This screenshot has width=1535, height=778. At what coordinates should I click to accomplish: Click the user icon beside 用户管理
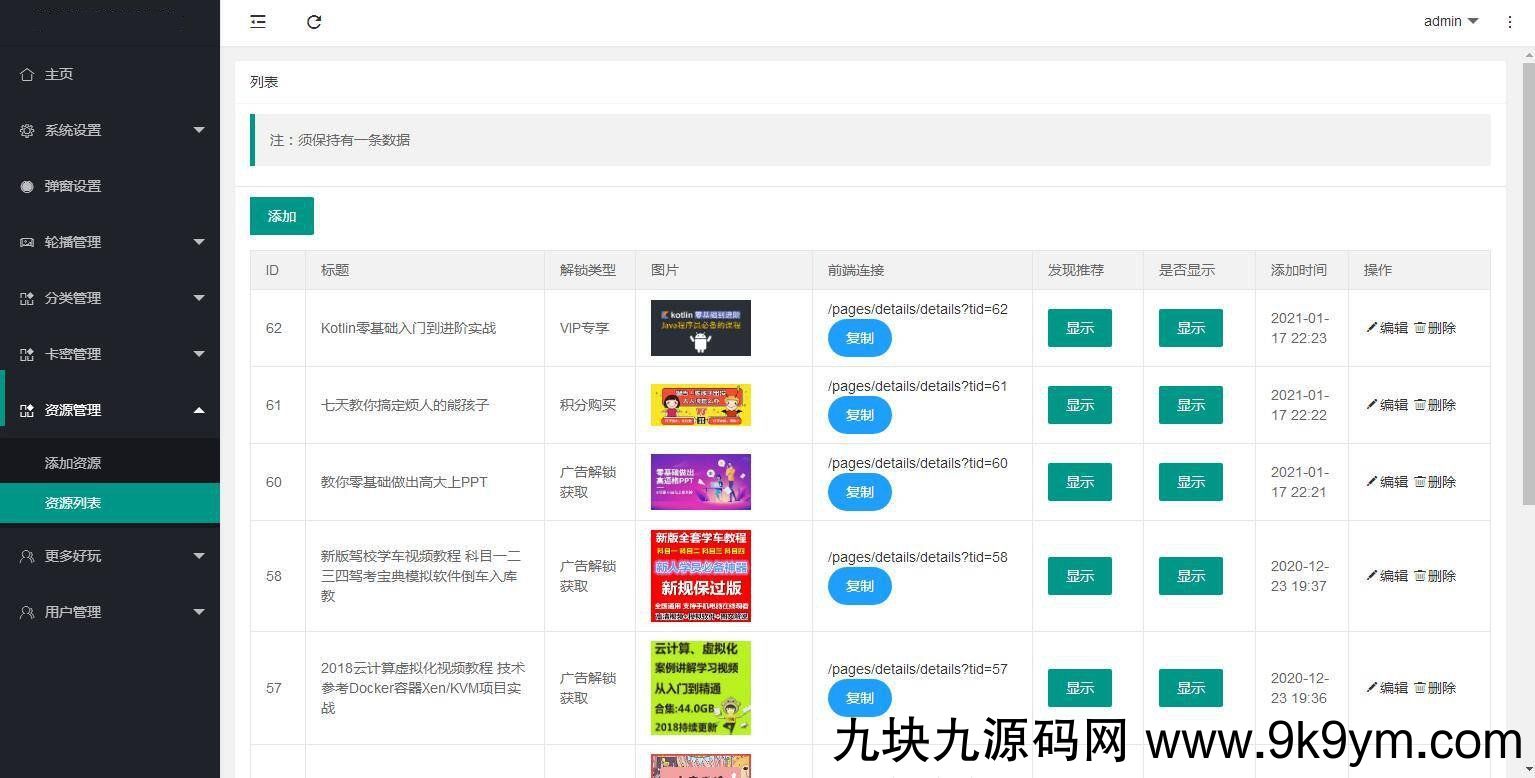[27, 612]
